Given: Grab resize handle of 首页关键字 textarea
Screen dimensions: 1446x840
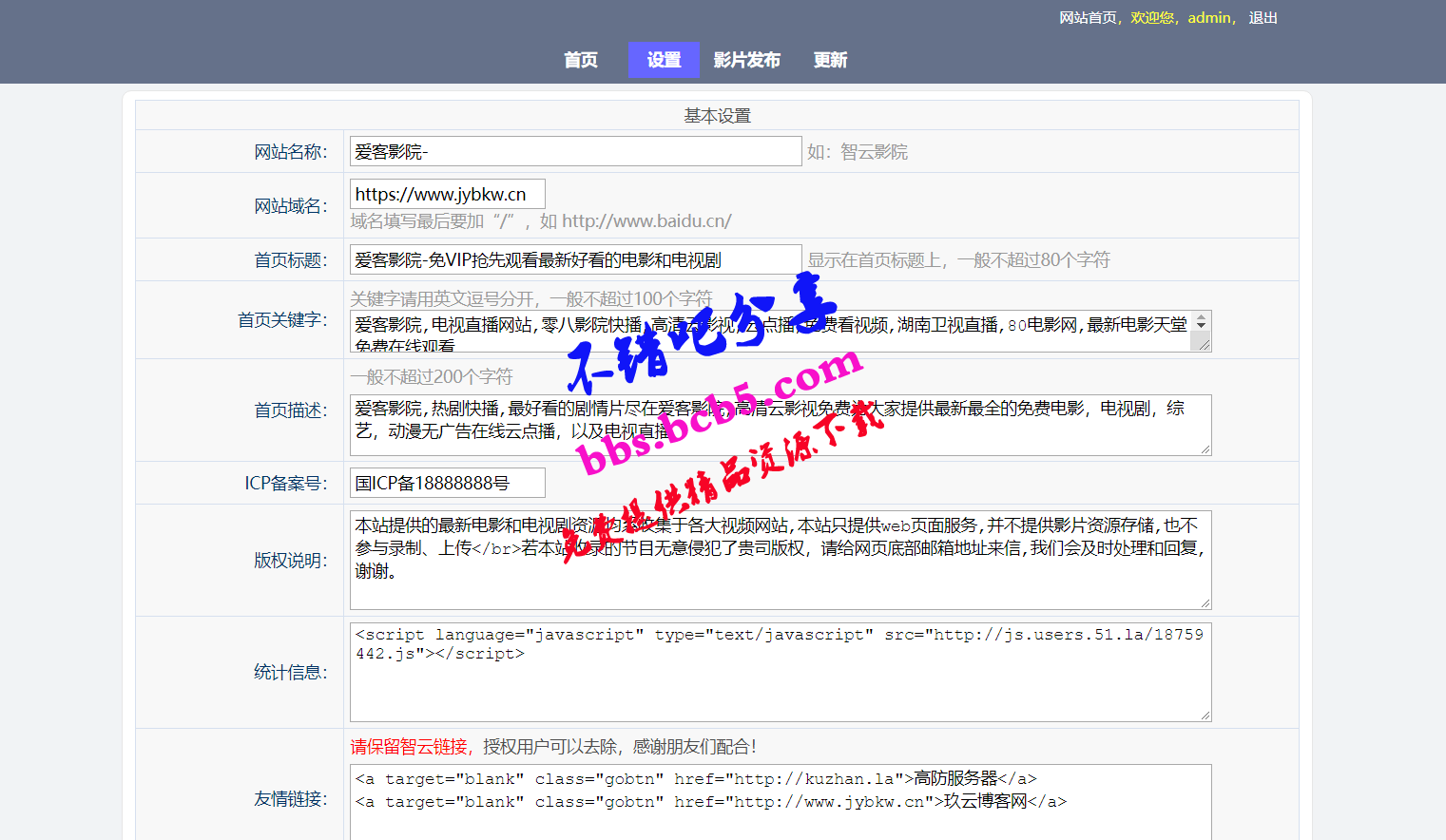Looking at the screenshot, I should tap(1205, 345).
